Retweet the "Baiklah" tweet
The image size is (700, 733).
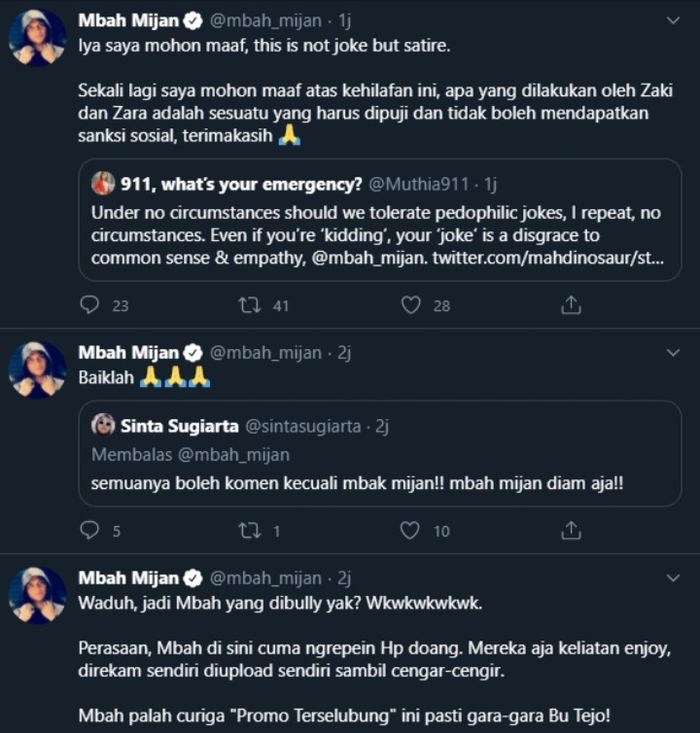click(x=250, y=530)
